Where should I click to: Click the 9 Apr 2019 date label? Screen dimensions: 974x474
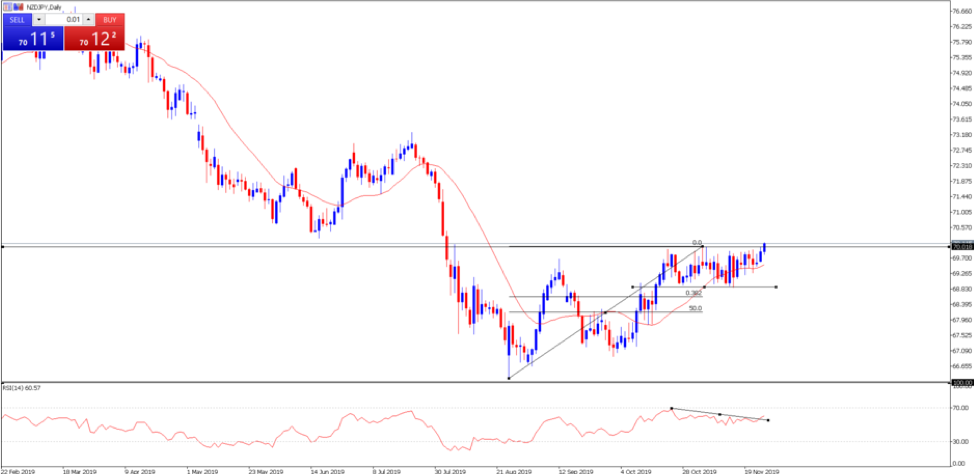[x=140, y=470]
